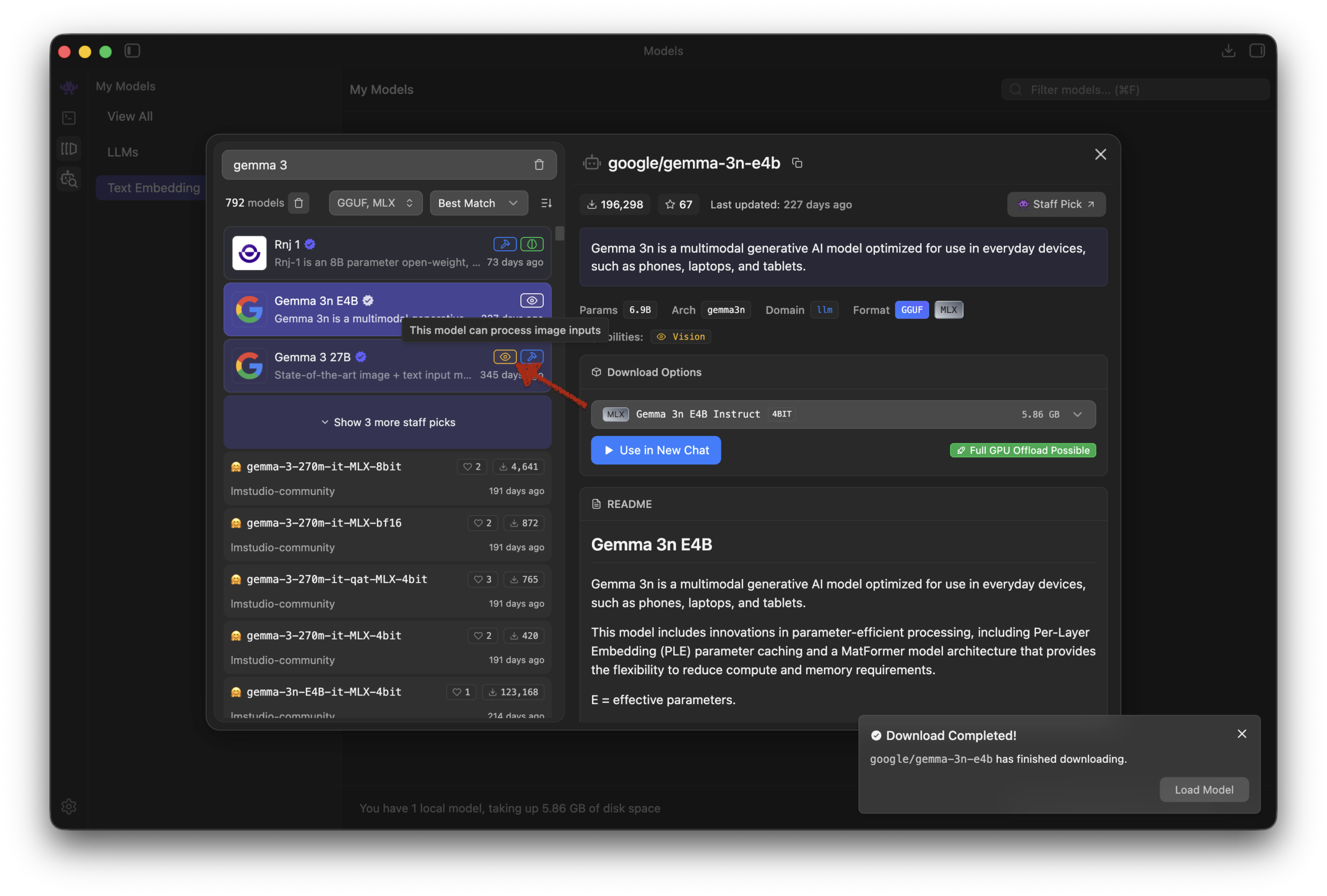Toggle the left sidebar panel icon
Viewport: 1327px width, 896px height.
(x=133, y=51)
